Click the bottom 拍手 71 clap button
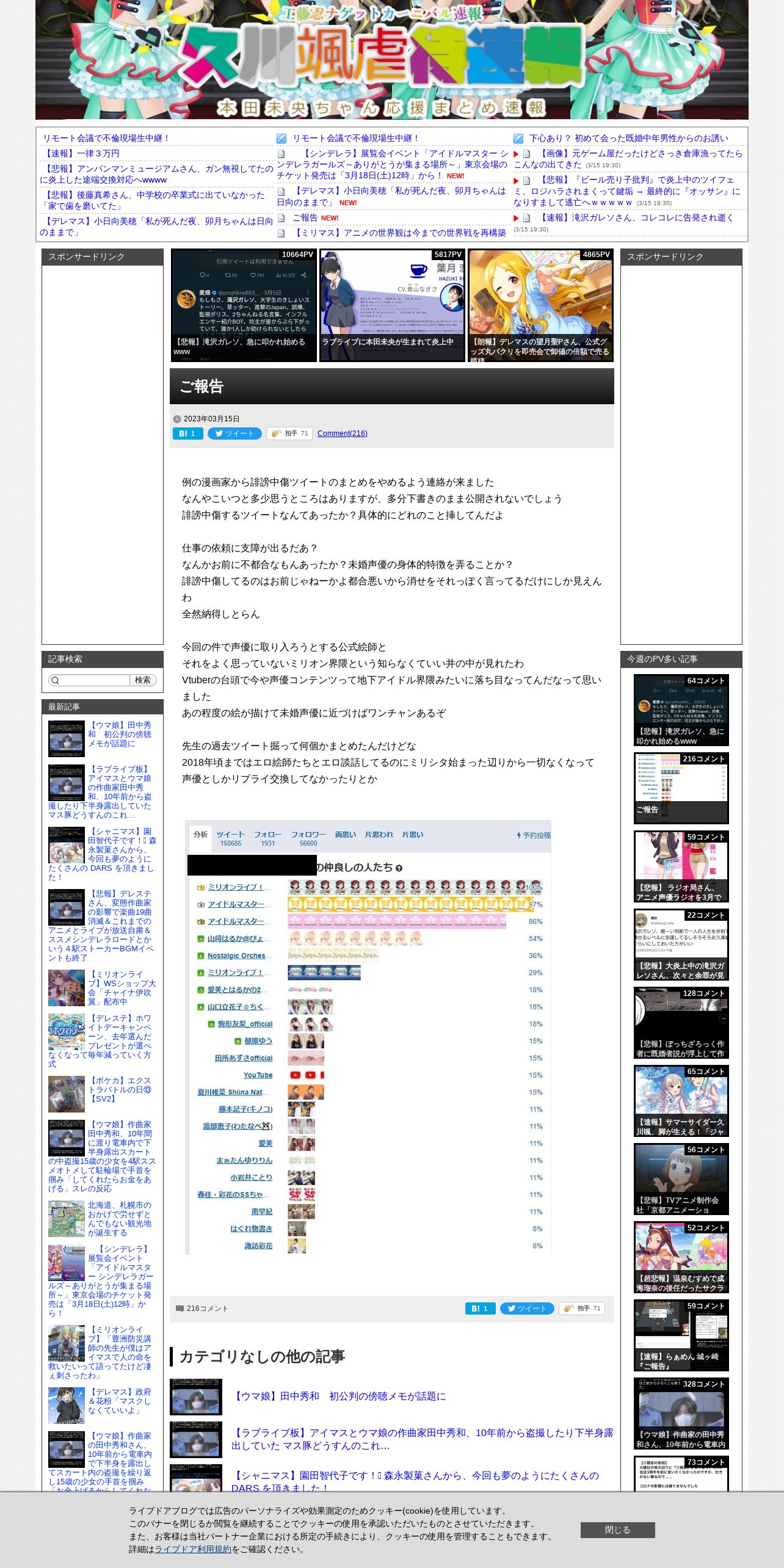This screenshot has width=784, height=1568. coord(582,1308)
